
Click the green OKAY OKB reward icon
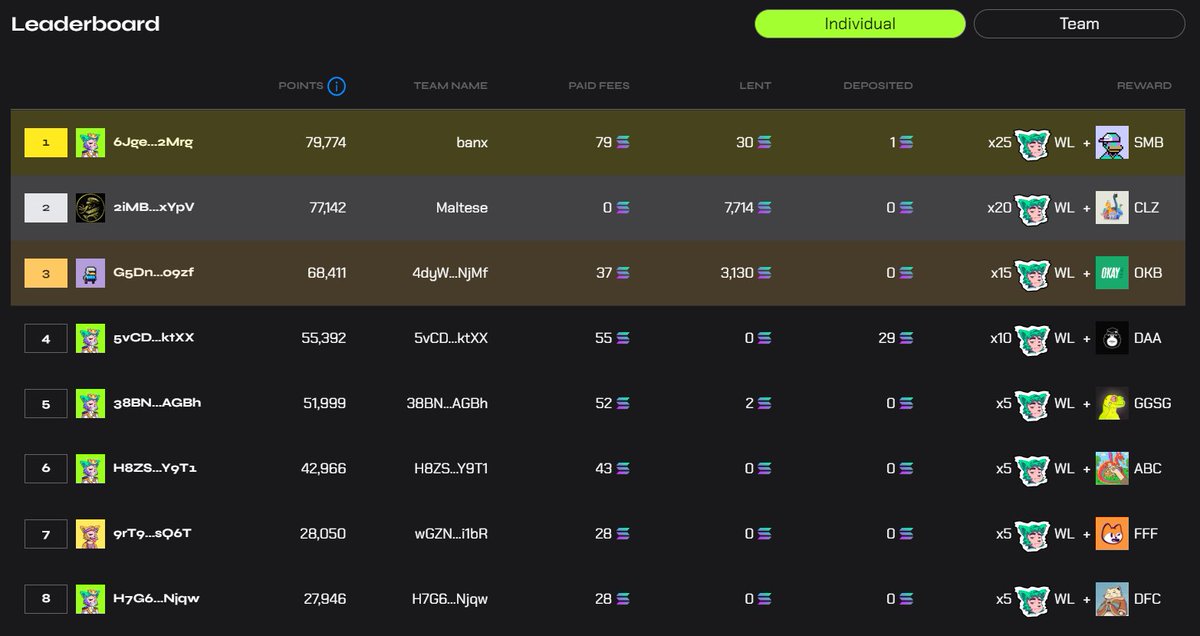pyautogui.click(x=1110, y=272)
